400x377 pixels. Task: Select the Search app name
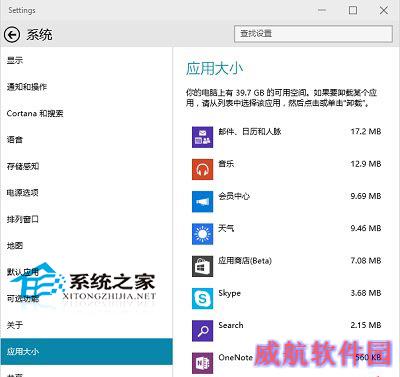pyautogui.click(x=231, y=325)
